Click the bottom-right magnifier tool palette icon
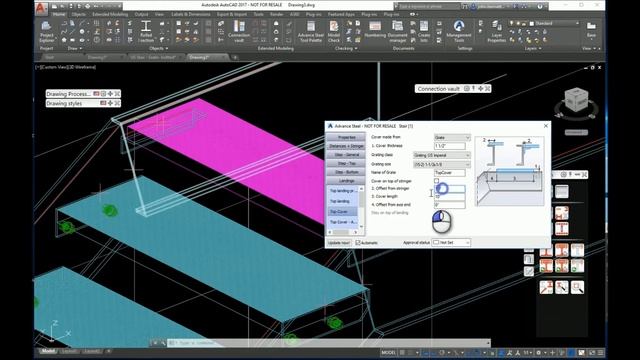 click(577, 287)
